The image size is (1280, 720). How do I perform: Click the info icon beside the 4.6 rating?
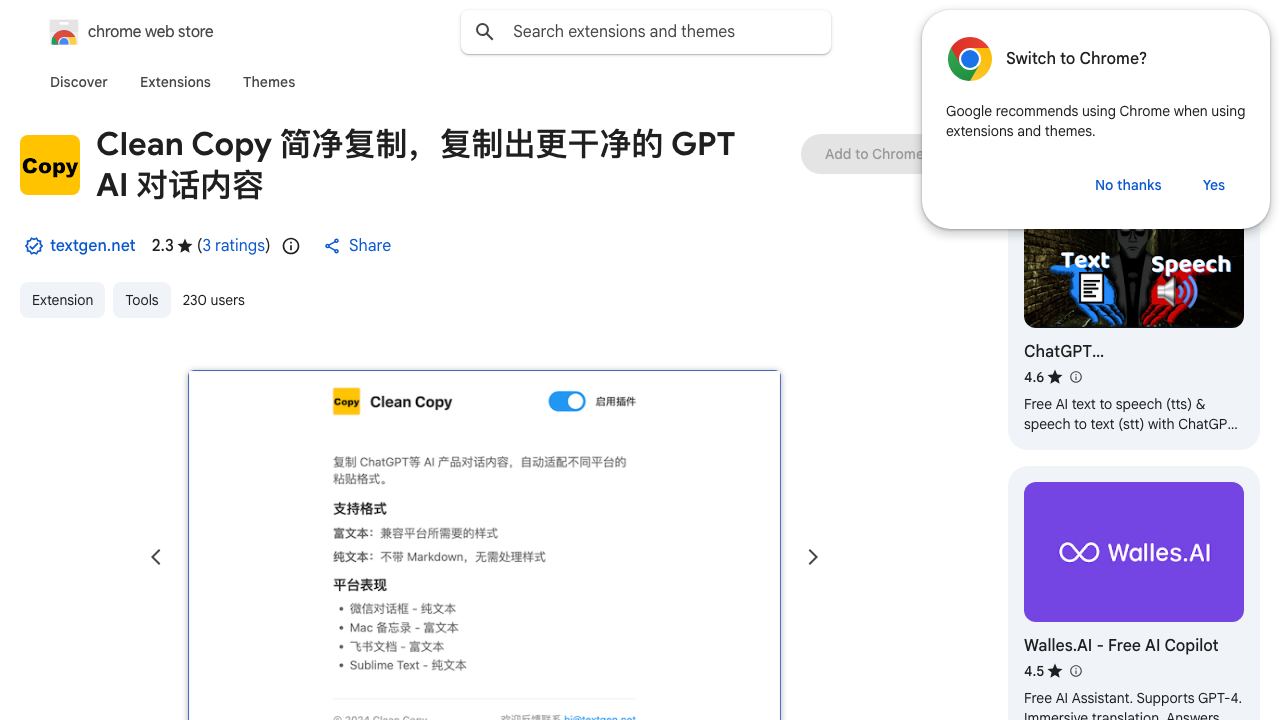point(1076,377)
